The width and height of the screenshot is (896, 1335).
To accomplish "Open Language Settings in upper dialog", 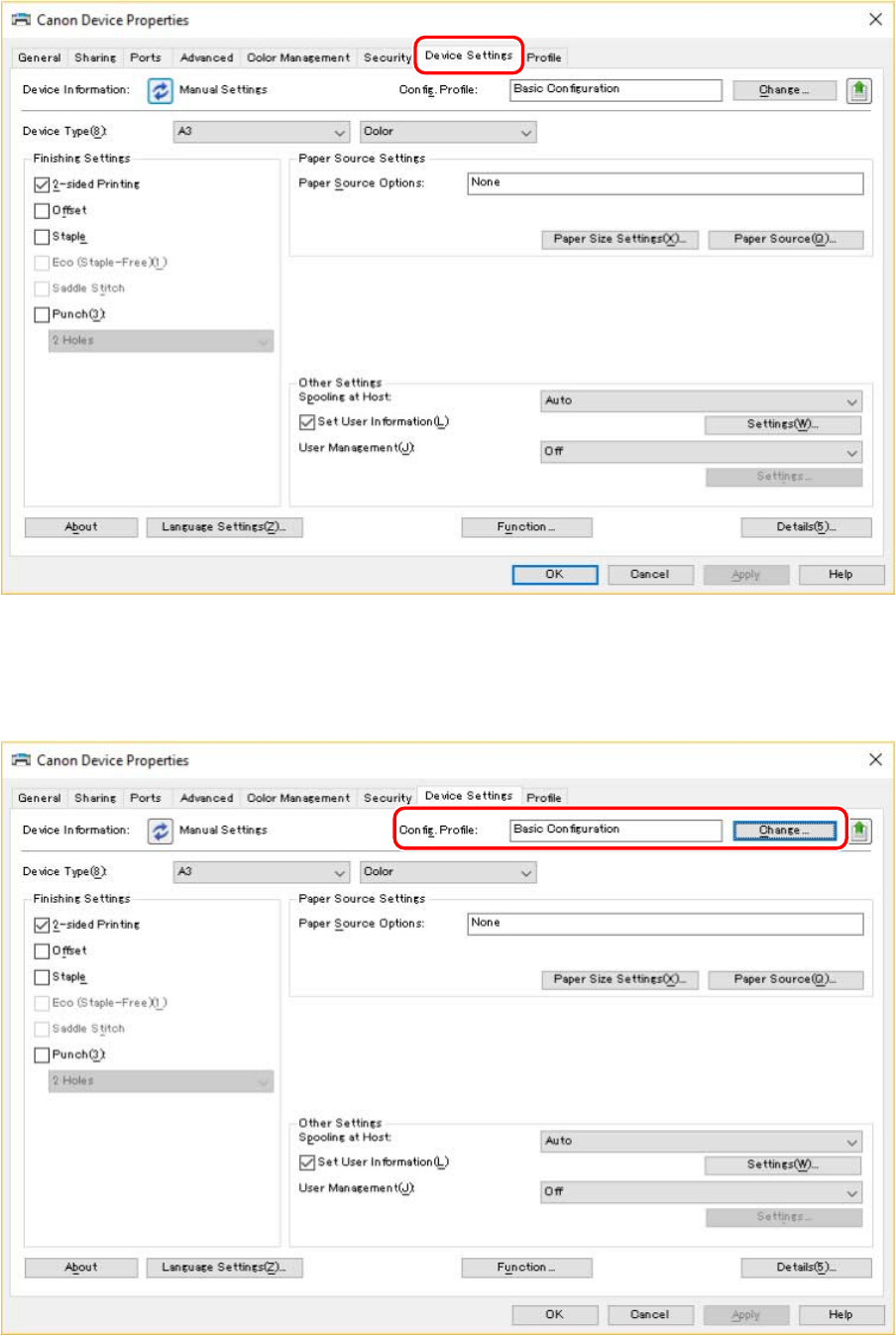I will tap(224, 527).
